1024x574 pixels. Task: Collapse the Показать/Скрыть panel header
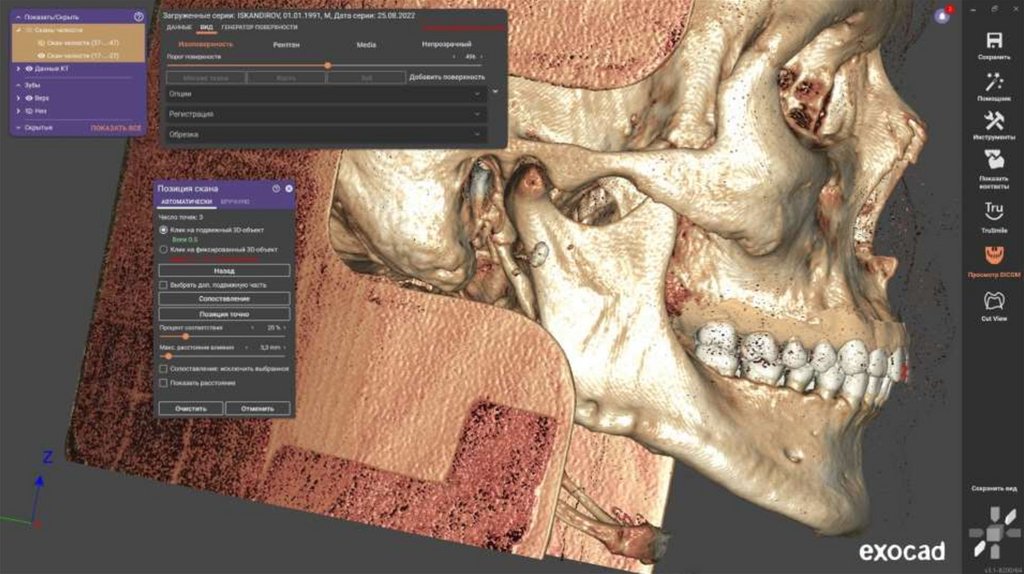pyautogui.click(x=18, y=17)
